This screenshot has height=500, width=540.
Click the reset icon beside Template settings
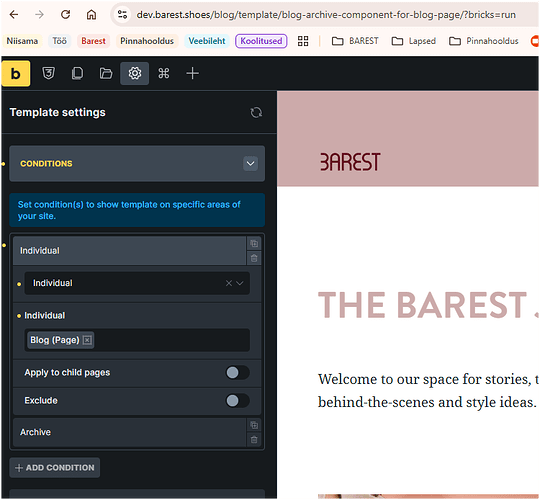256,113
